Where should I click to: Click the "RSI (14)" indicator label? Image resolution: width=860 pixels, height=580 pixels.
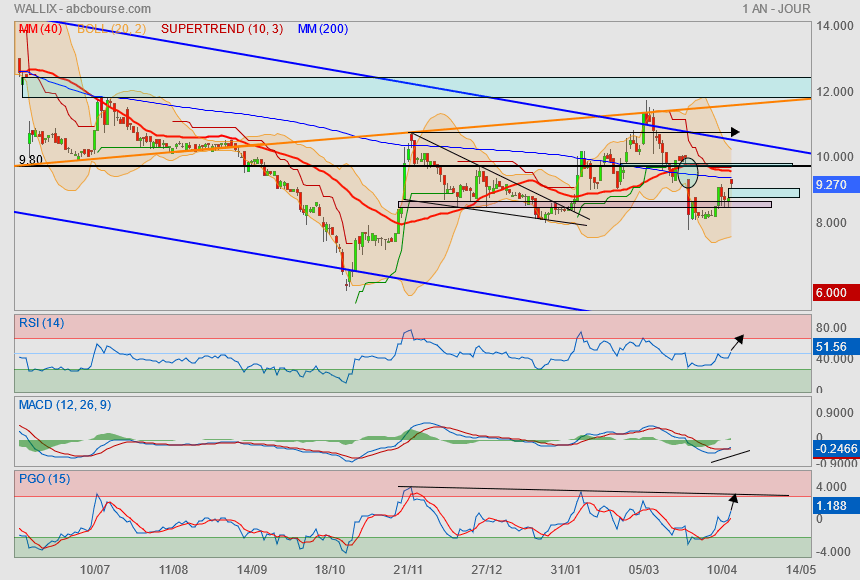point(42,323)
